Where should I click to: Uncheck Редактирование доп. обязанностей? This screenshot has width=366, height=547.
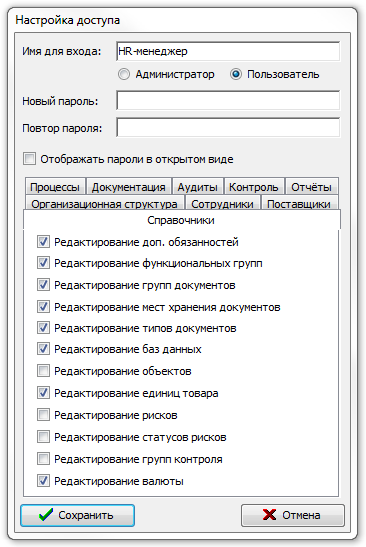43,242
